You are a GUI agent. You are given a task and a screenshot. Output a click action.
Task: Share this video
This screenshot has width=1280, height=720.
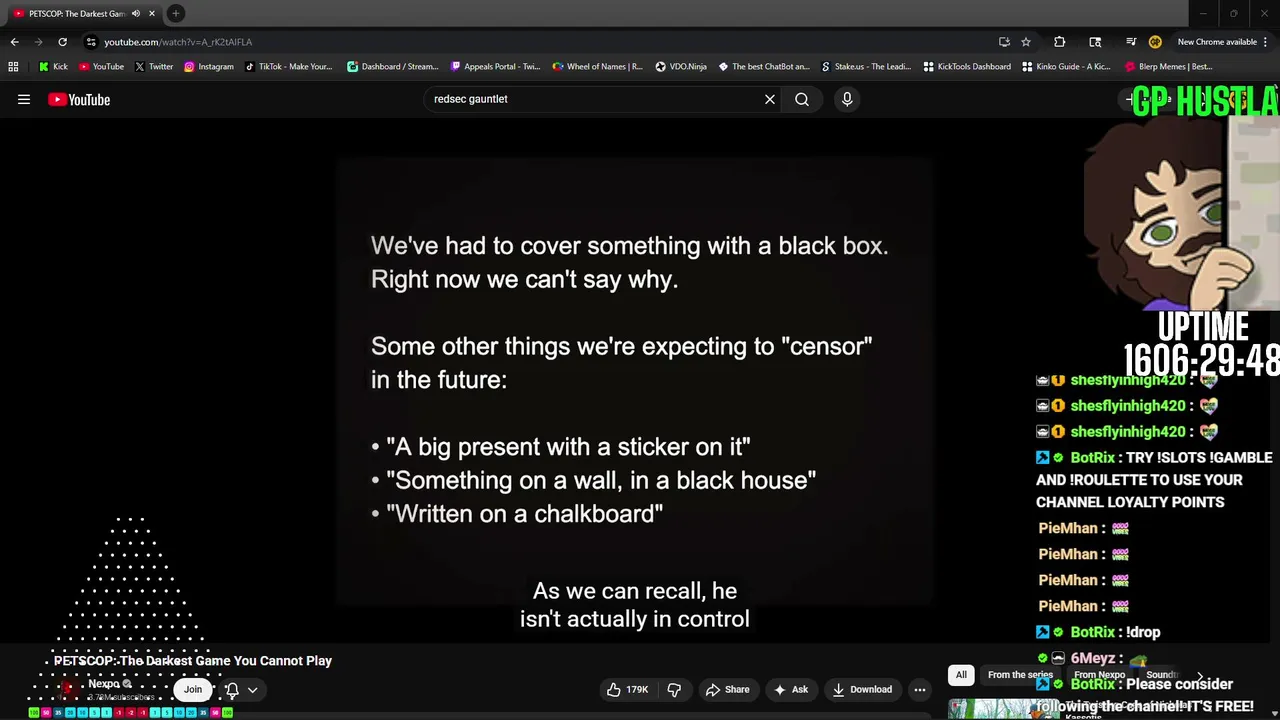tap(727, 689)
